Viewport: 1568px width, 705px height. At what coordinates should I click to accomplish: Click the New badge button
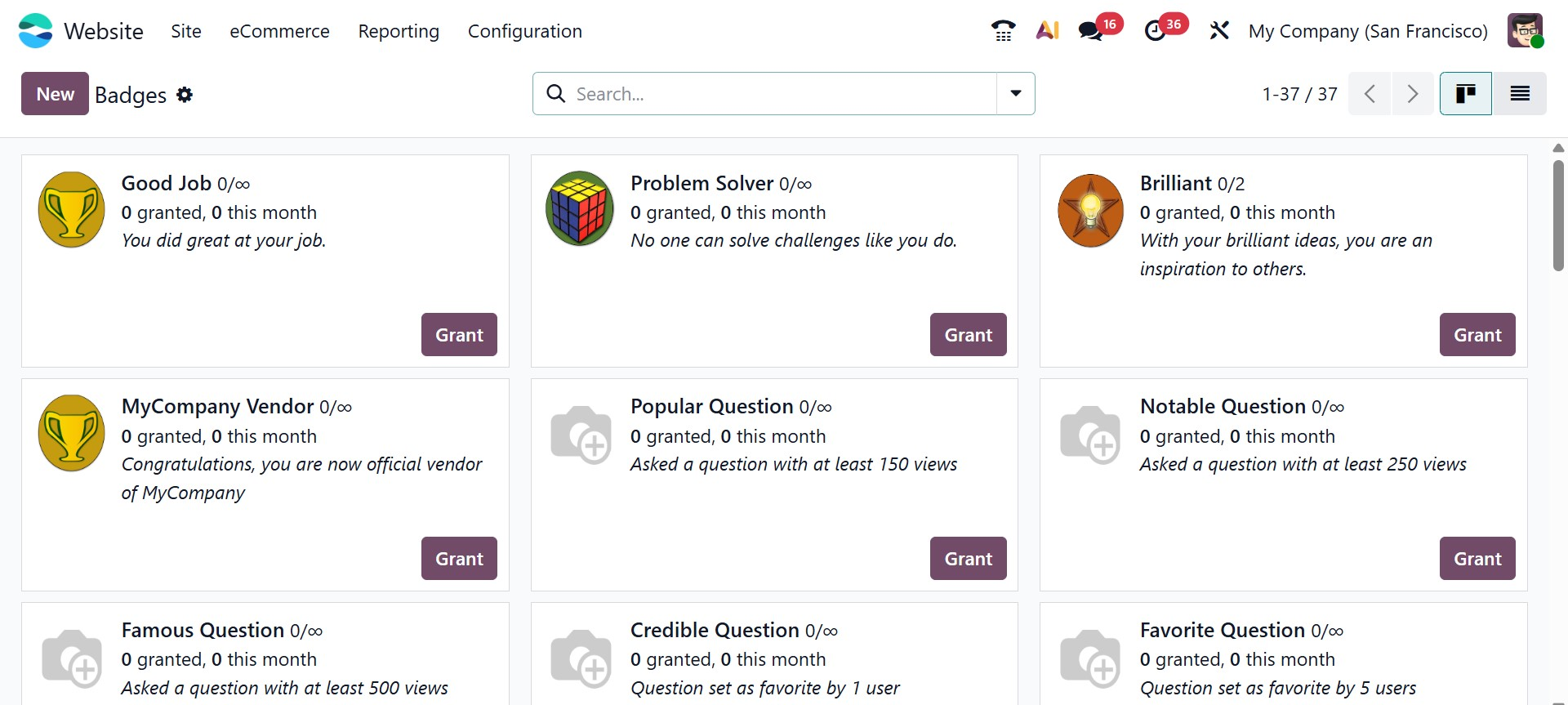click(55, 94)
